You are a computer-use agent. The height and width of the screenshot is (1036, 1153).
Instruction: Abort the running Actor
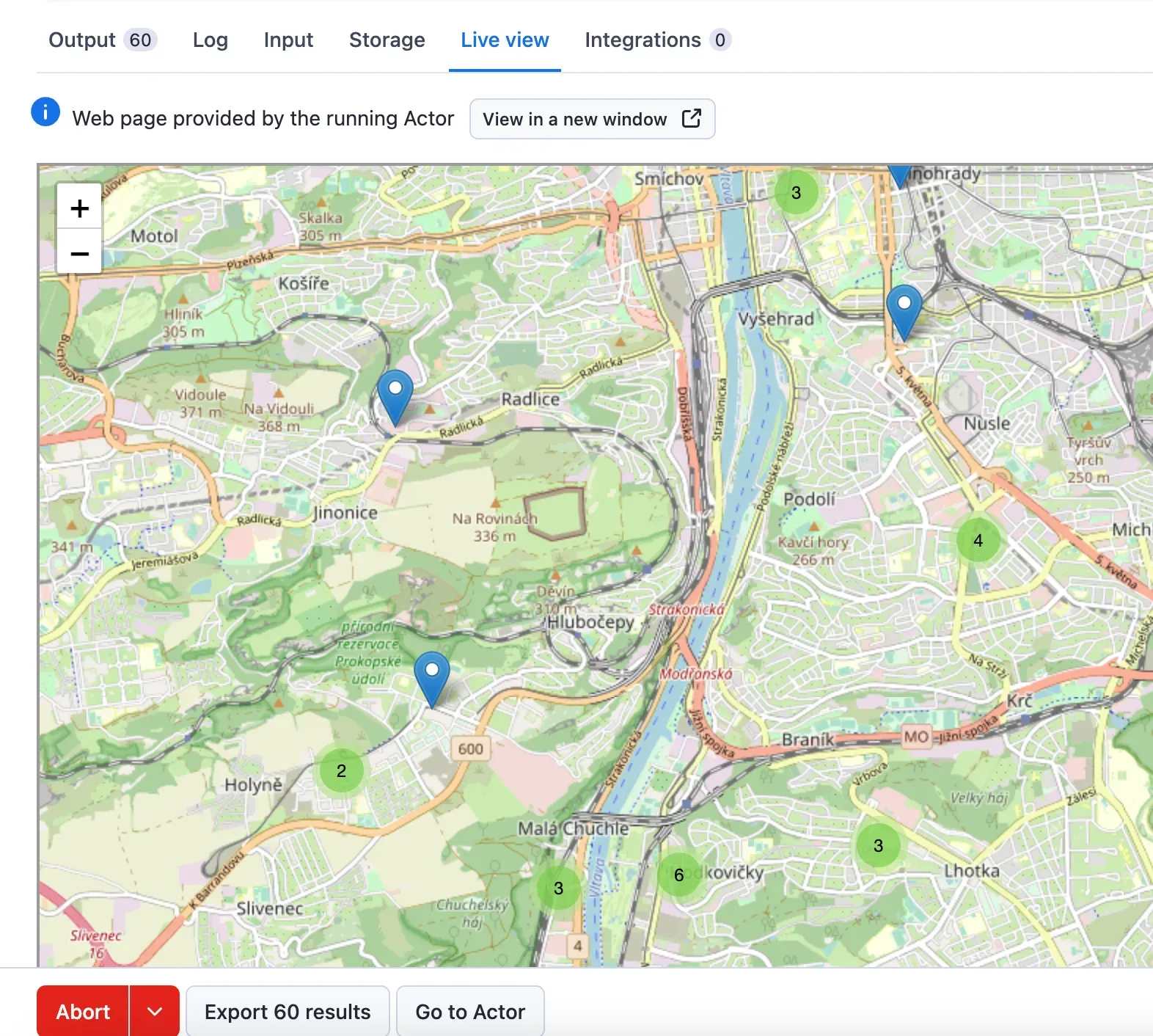[x=83, y=1012]
